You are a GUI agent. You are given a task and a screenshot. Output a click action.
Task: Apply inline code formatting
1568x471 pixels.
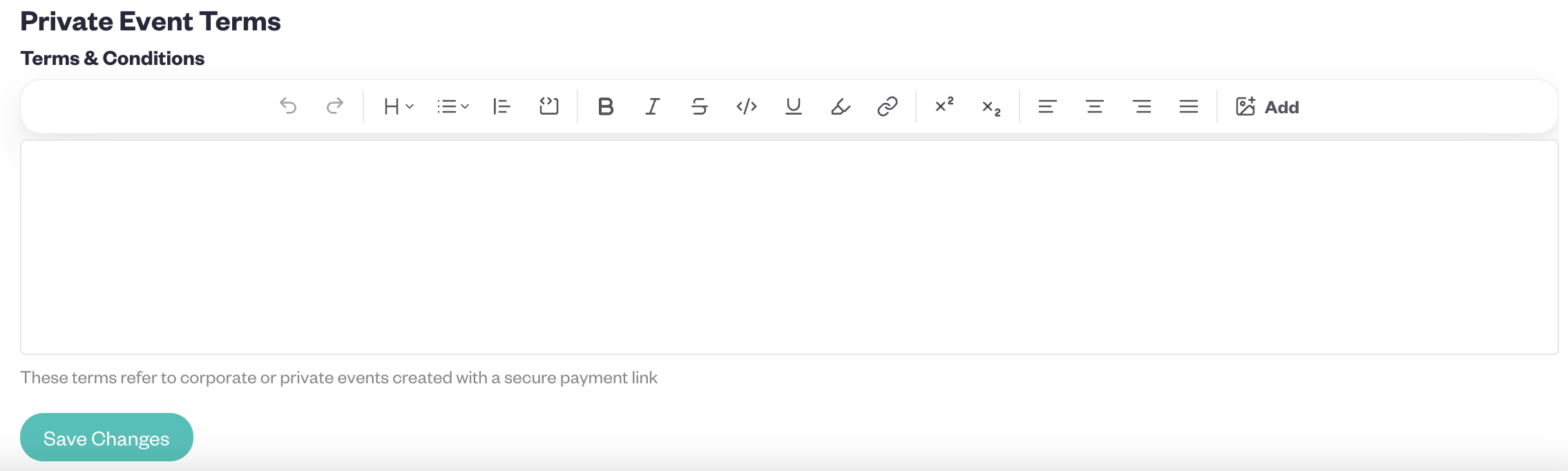click(747, 106)
